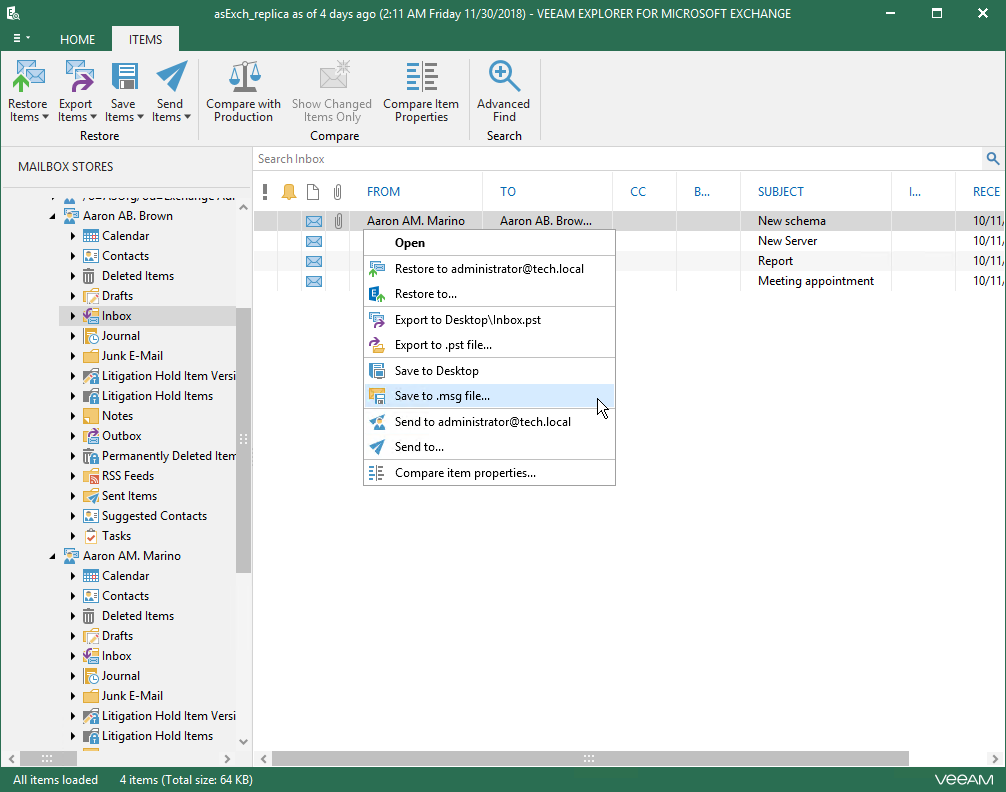1006x792 pixels.
Task: Switch to the HOME ribbon tab
Action: pos(77,40)
